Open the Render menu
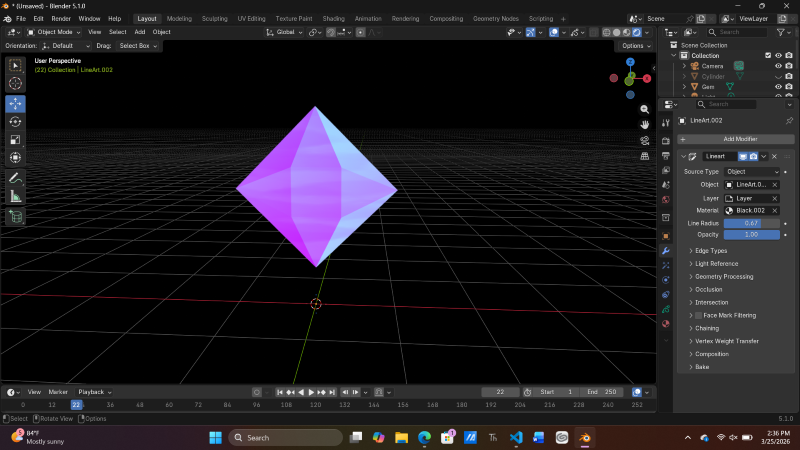Viewport: 800px width, 450px height. 61,18
